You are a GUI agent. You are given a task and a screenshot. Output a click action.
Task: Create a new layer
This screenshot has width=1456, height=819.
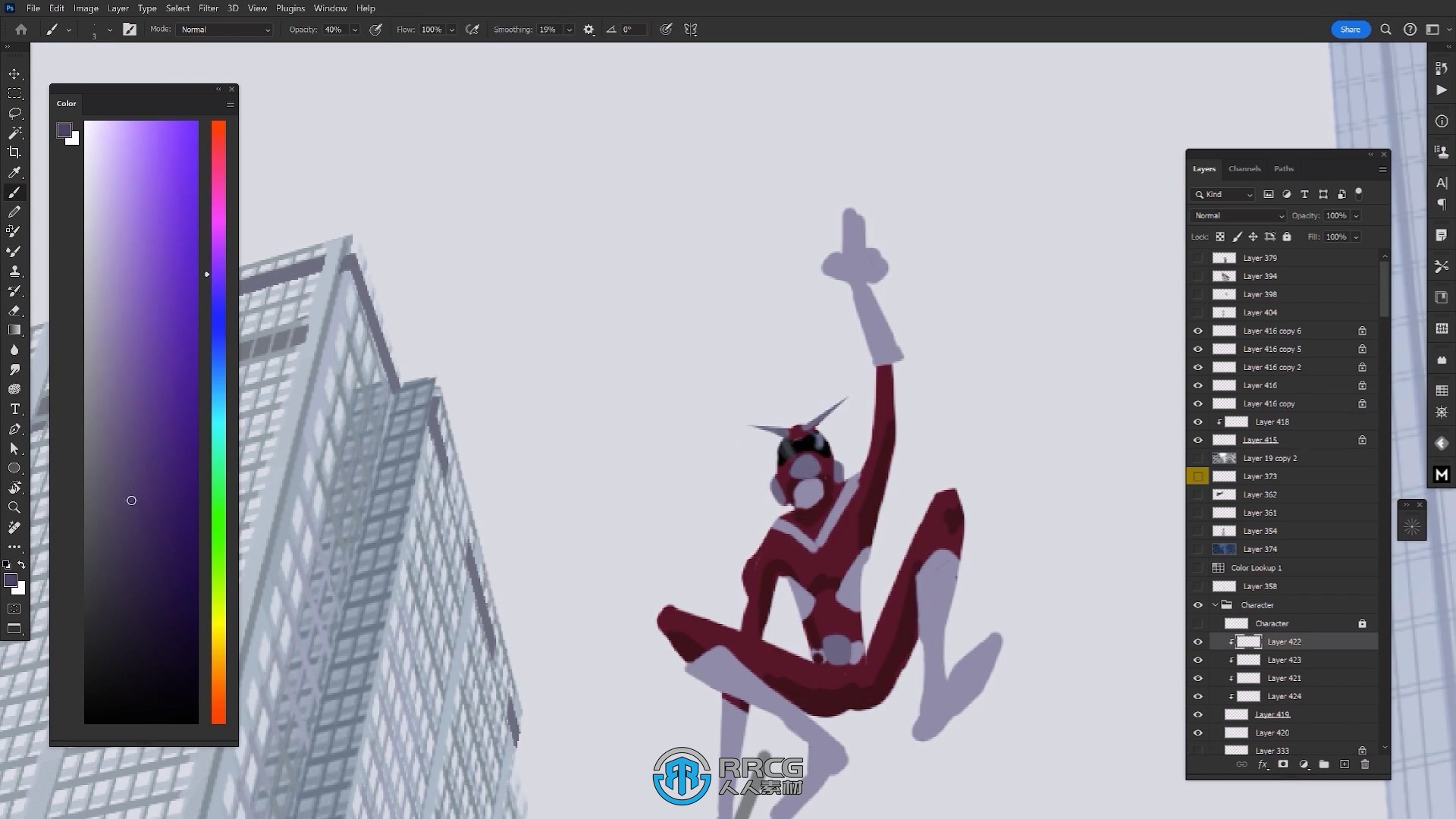tap(1345, 764)
